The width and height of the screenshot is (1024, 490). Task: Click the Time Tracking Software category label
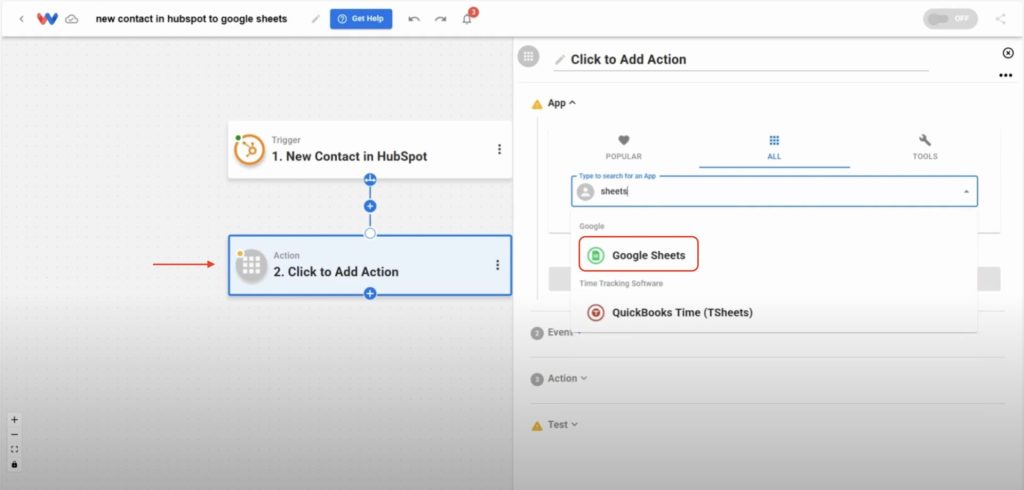pos(622,284)
